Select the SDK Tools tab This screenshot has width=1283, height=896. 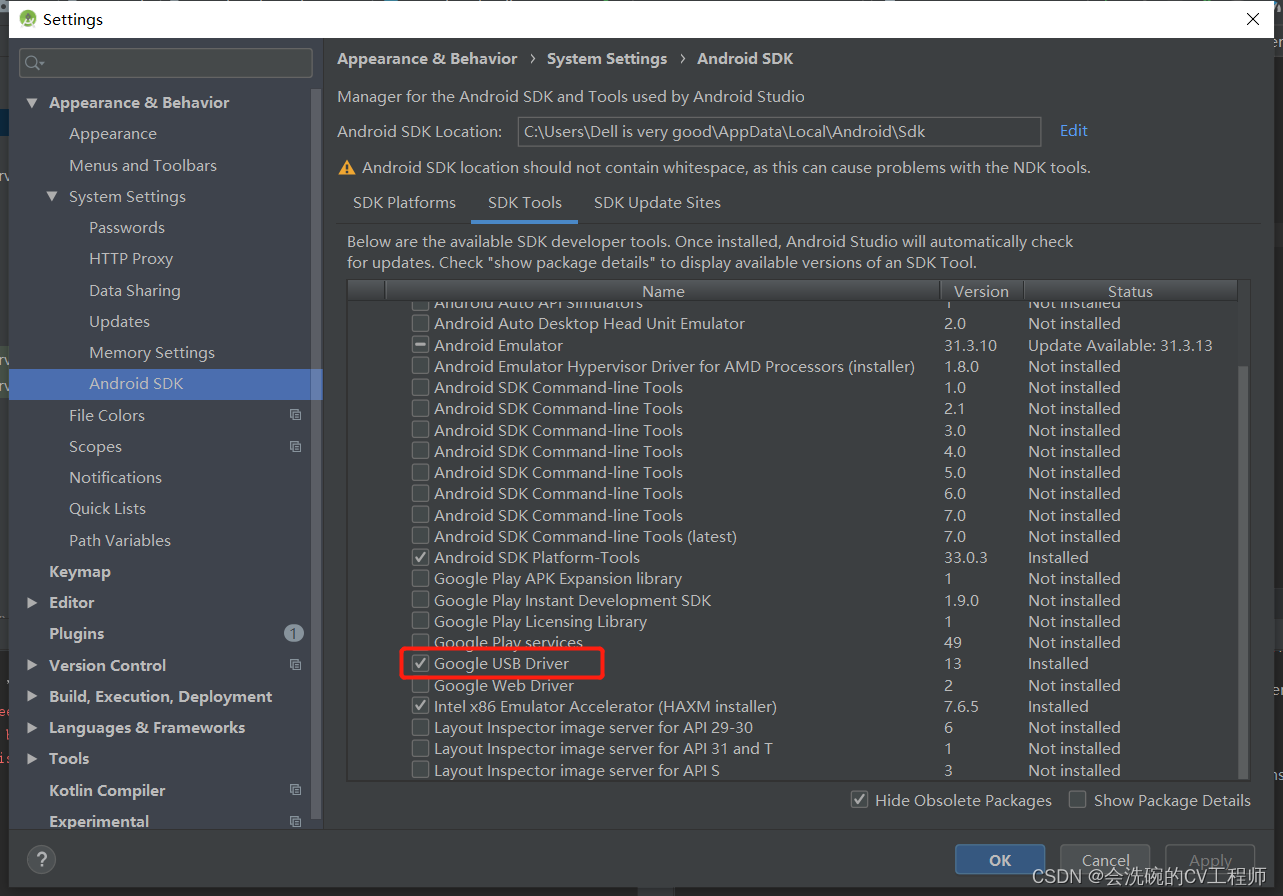(x=525, y=202)
